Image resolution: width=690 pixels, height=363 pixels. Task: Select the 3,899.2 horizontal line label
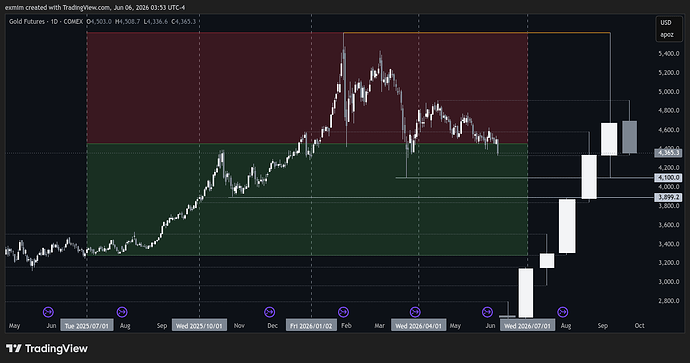(x=668, y=198)
